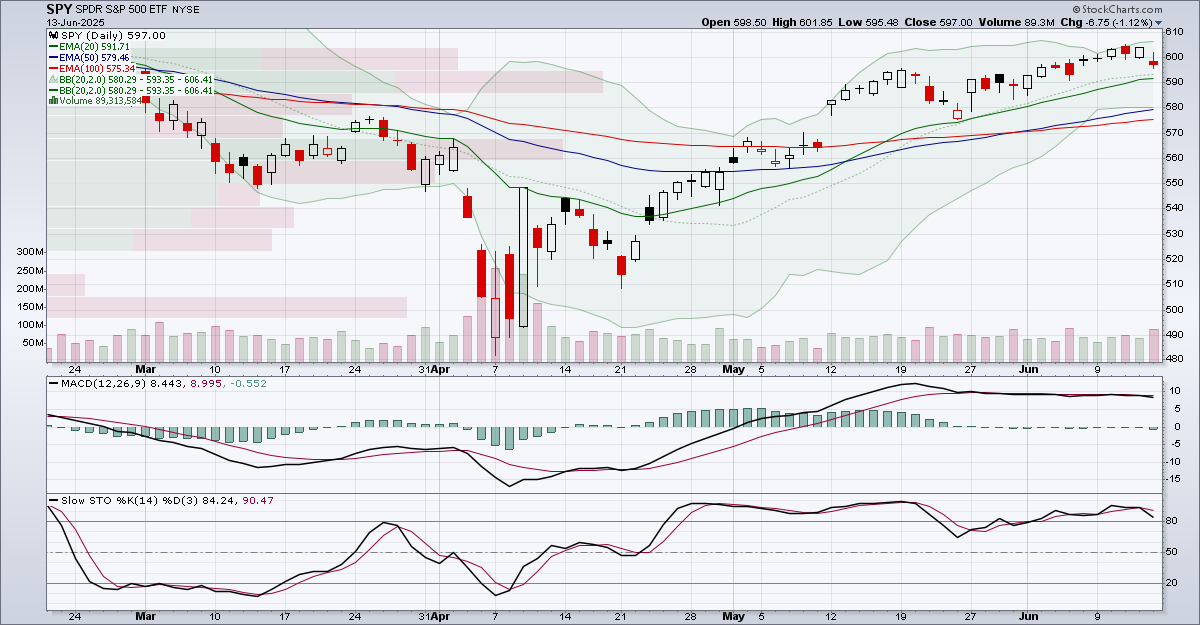Viewport: 1200px width, 625px height.
Task: Click the 610 price axis label
Action: 1176,32
